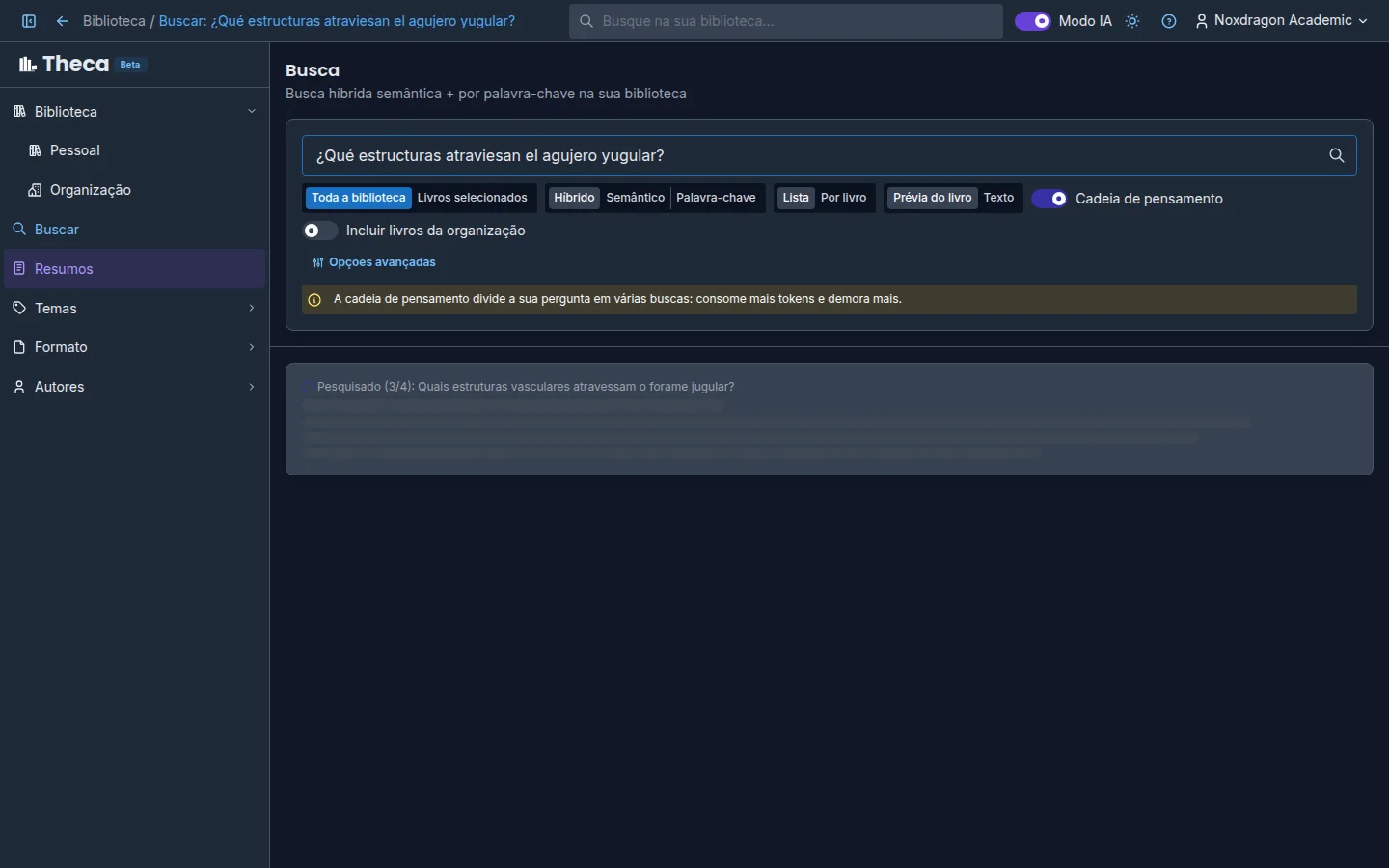The image size is (1389, 868).
Task: Click the user profile icon beside Noxdragon Academic
Action: tap(1202, 21)
